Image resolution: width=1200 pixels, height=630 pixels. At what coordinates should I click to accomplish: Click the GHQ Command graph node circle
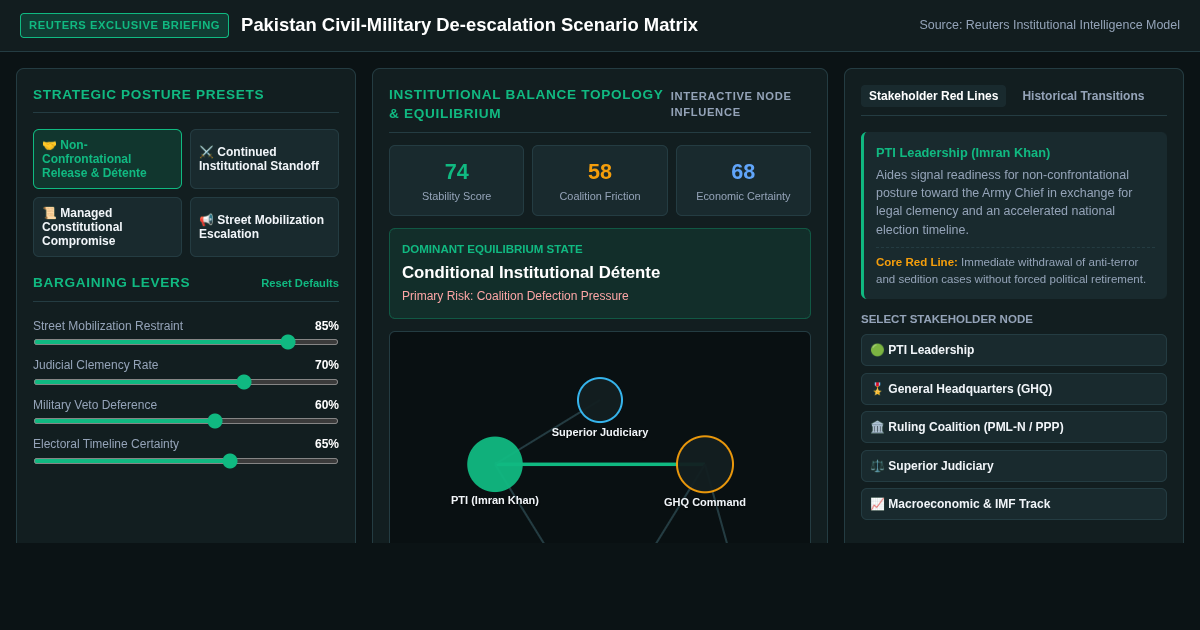(x=705, y=464)
